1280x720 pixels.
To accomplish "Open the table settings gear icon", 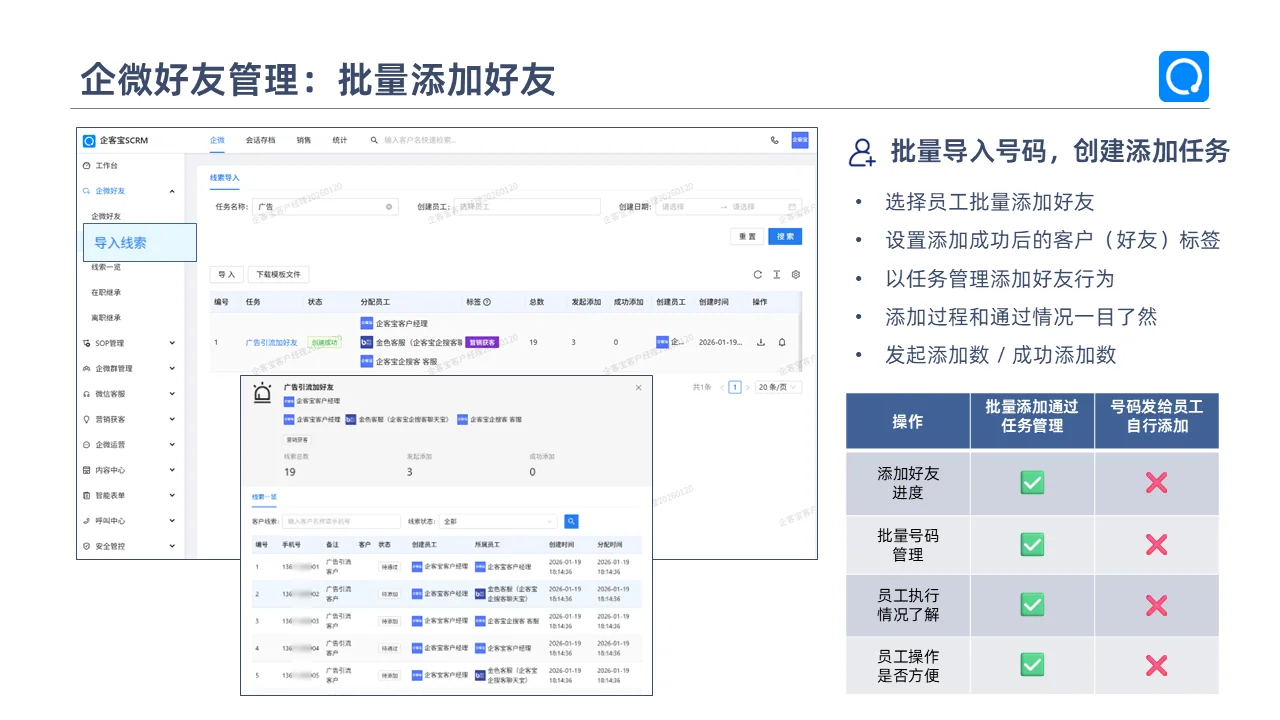I will 796,274.
